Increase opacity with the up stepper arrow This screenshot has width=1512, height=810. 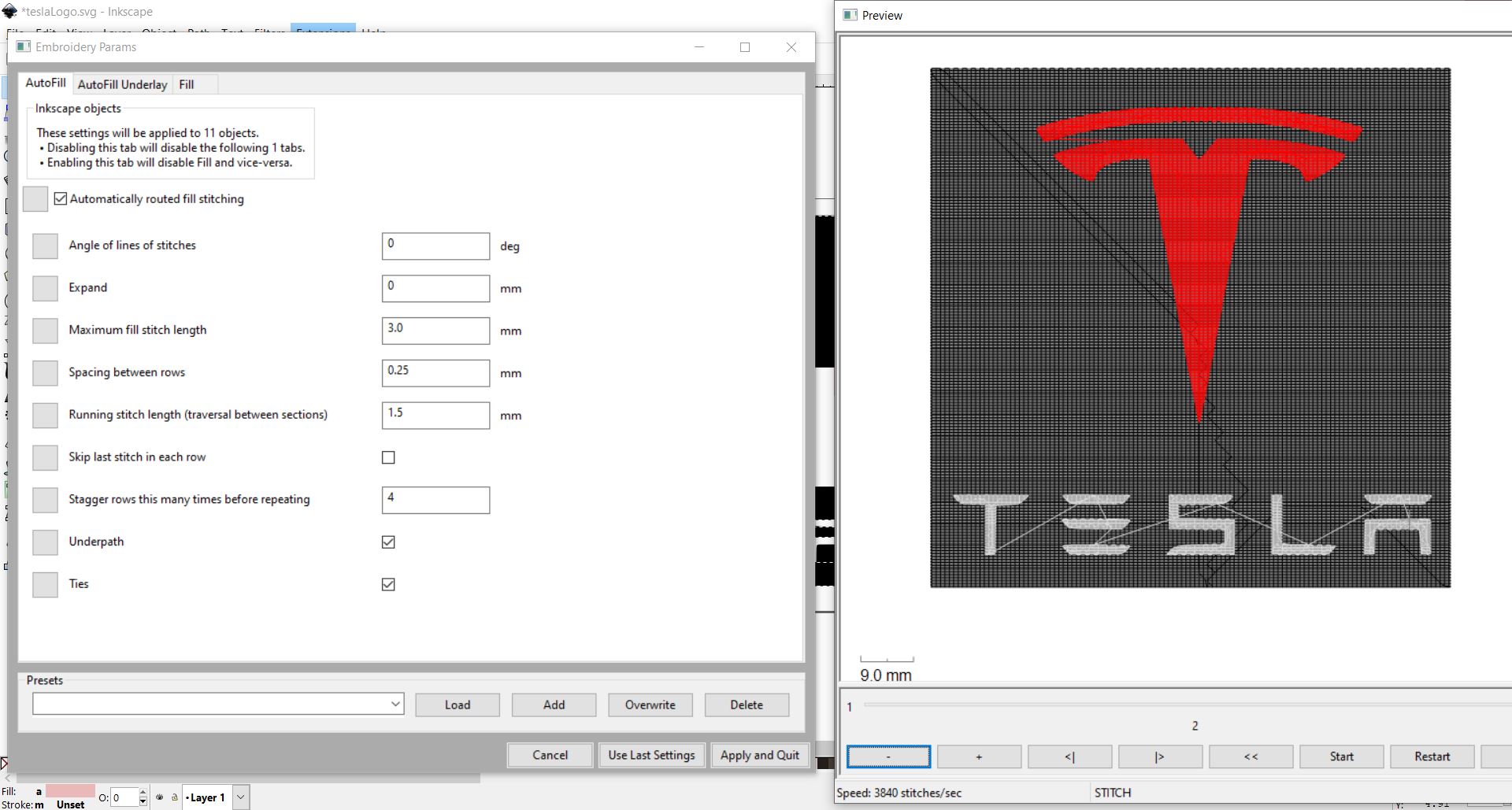click(143, 793)
